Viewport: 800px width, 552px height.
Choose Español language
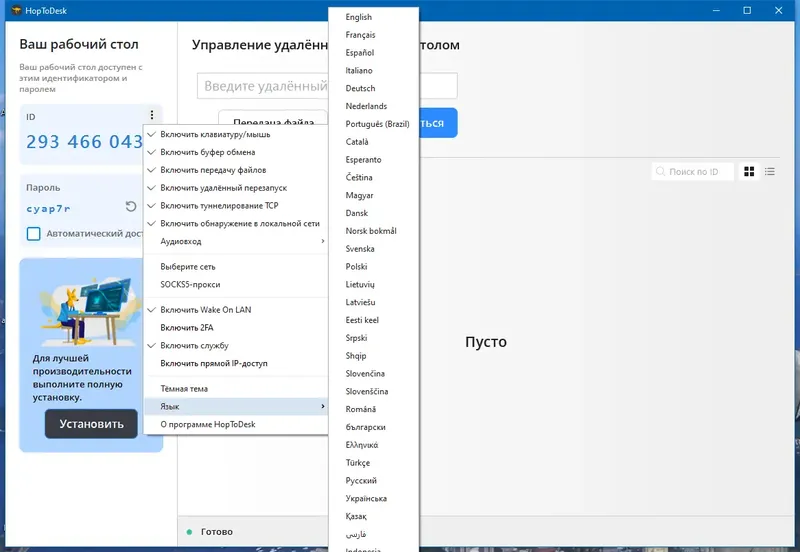pos(373,53)
